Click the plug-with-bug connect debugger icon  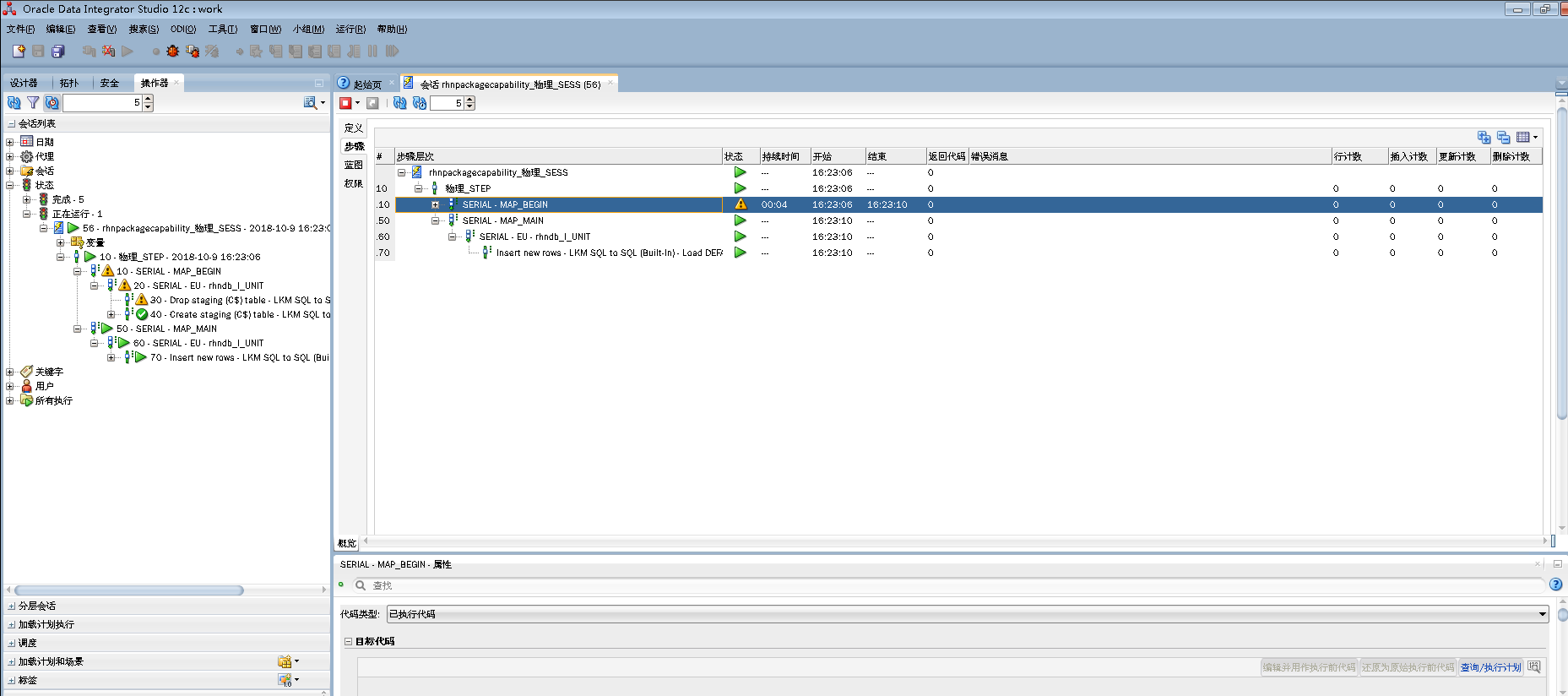tap(193, 52)
